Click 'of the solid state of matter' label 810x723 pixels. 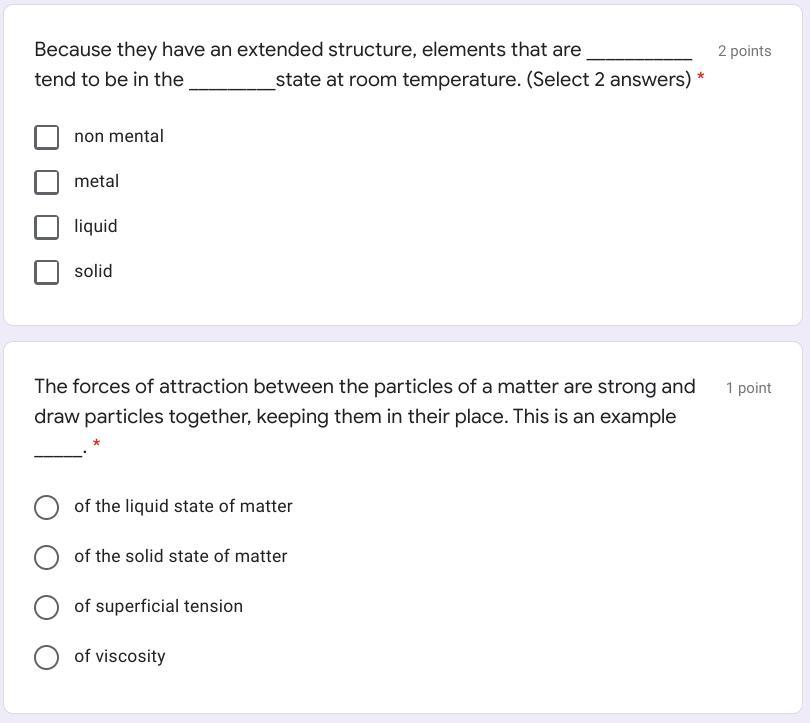[180, 556]
